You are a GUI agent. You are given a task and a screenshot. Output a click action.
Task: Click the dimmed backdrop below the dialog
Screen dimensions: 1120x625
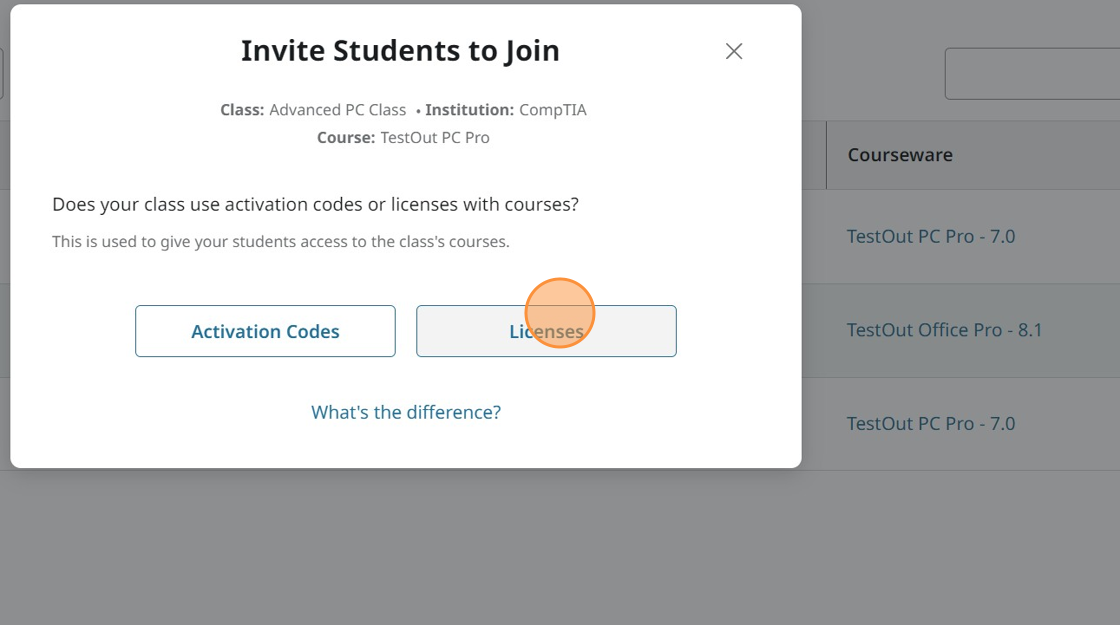pyautogui.click(x=400, y=550)
